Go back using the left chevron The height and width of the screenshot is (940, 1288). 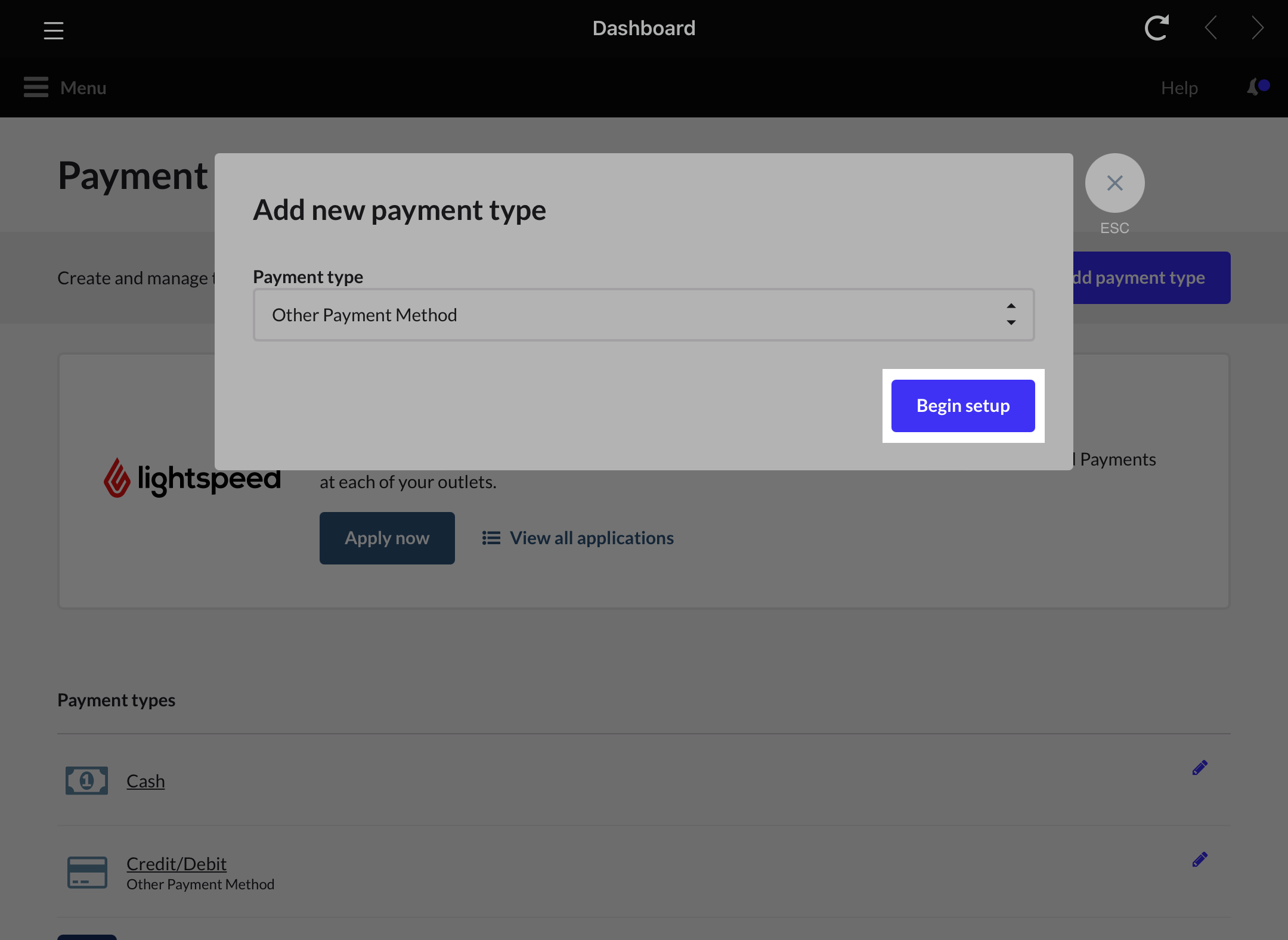pos(1210,28)
